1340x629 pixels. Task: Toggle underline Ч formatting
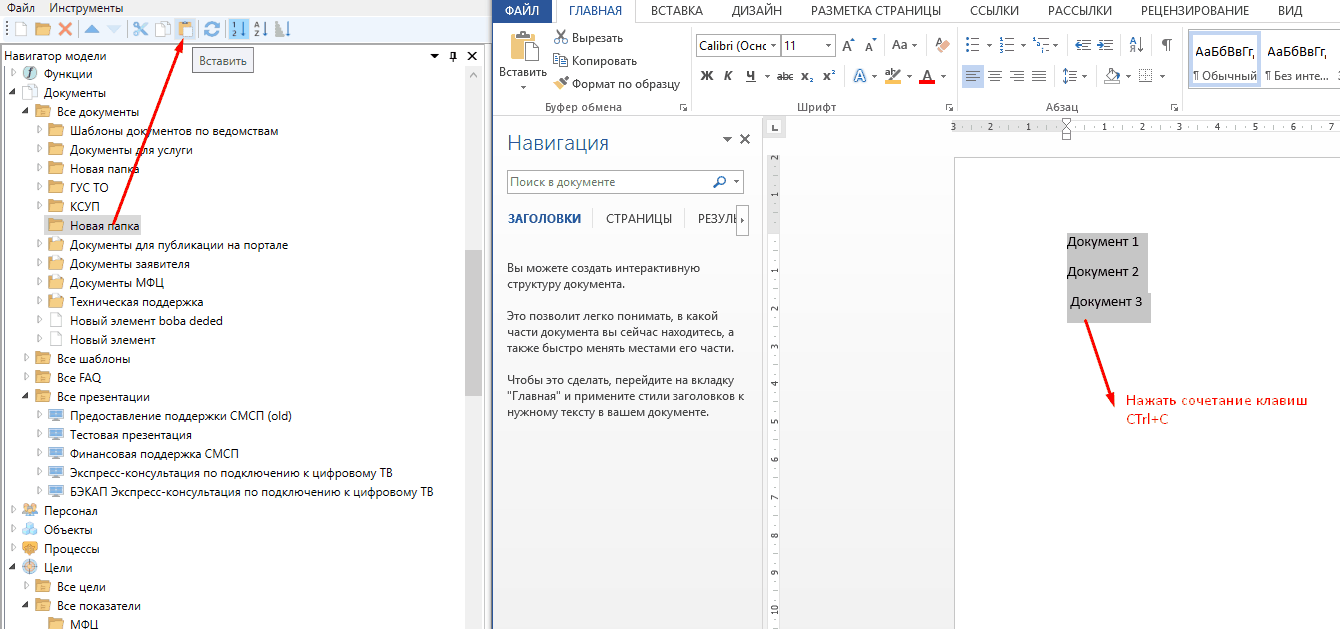click(750, 76)
